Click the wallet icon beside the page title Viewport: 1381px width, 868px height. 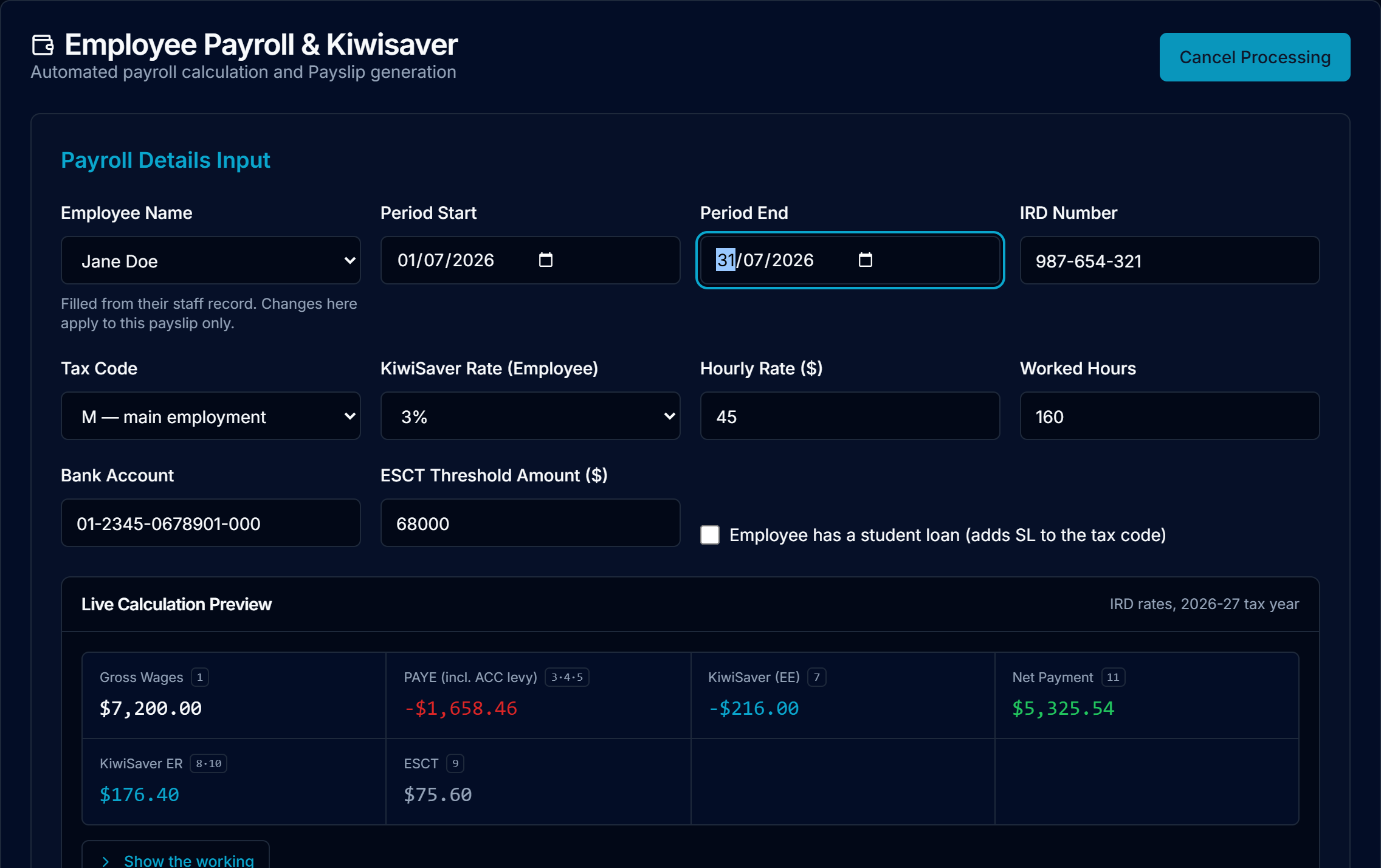coord(43,45)
